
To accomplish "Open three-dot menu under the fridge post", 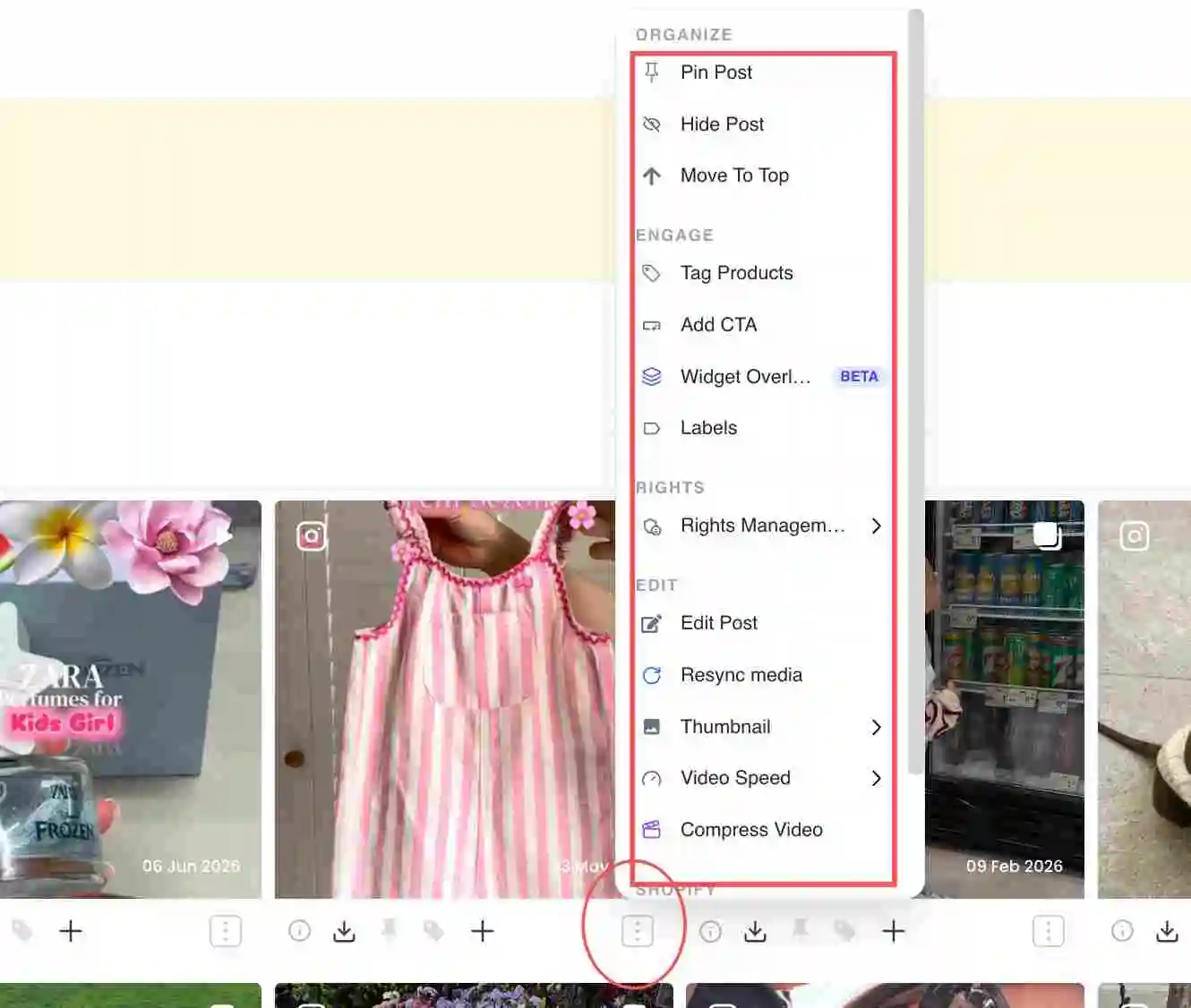I will (1049, 931).
